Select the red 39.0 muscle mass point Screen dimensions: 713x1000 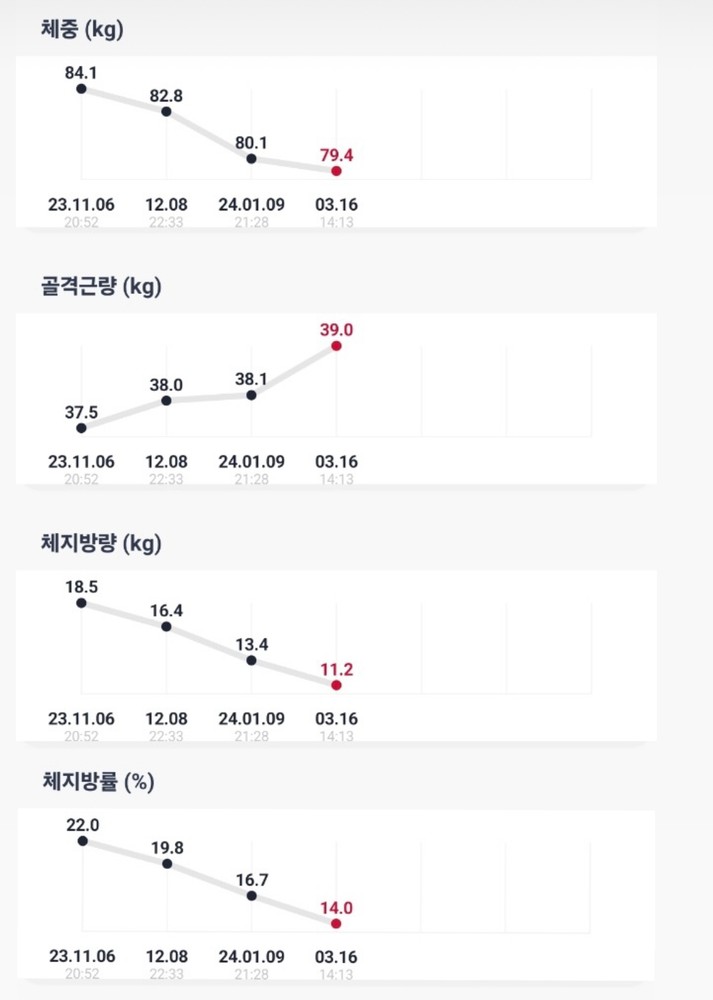coord(336,346)
